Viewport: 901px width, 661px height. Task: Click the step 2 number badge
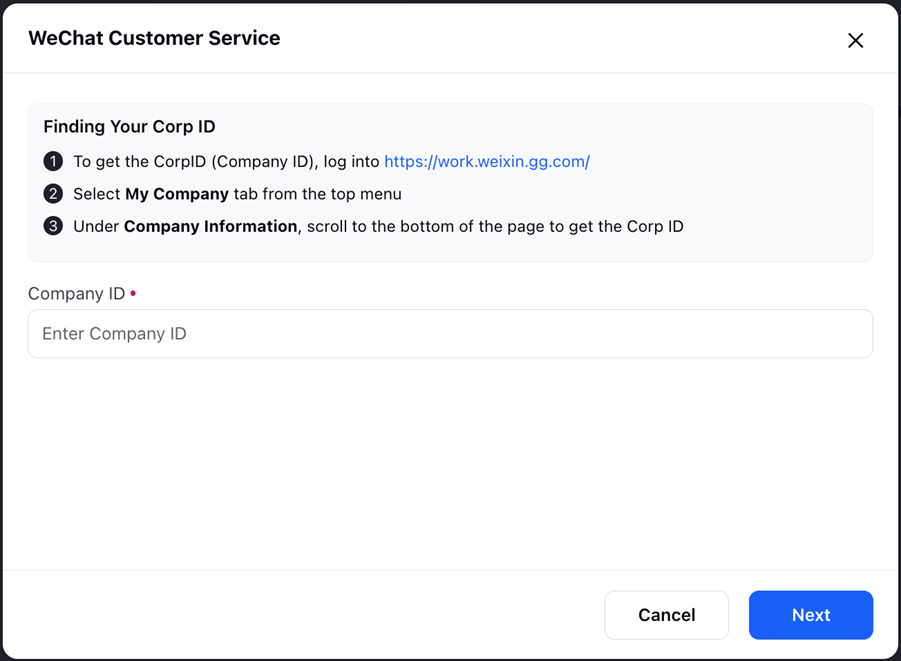(53, 194)
